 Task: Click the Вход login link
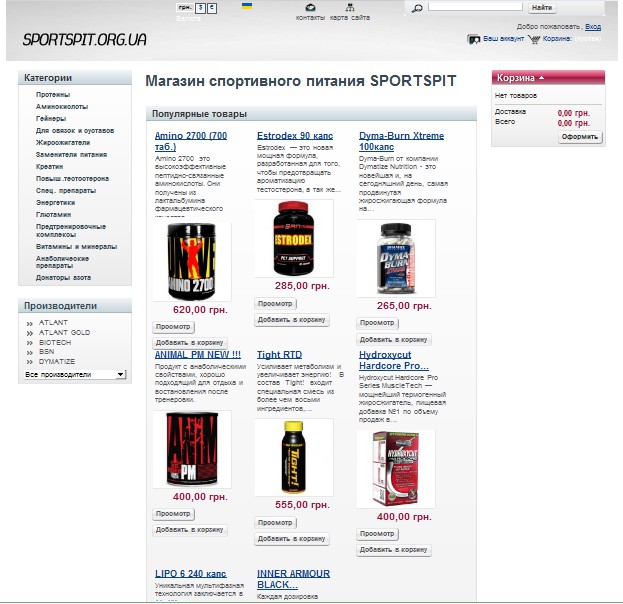point(593,27)
